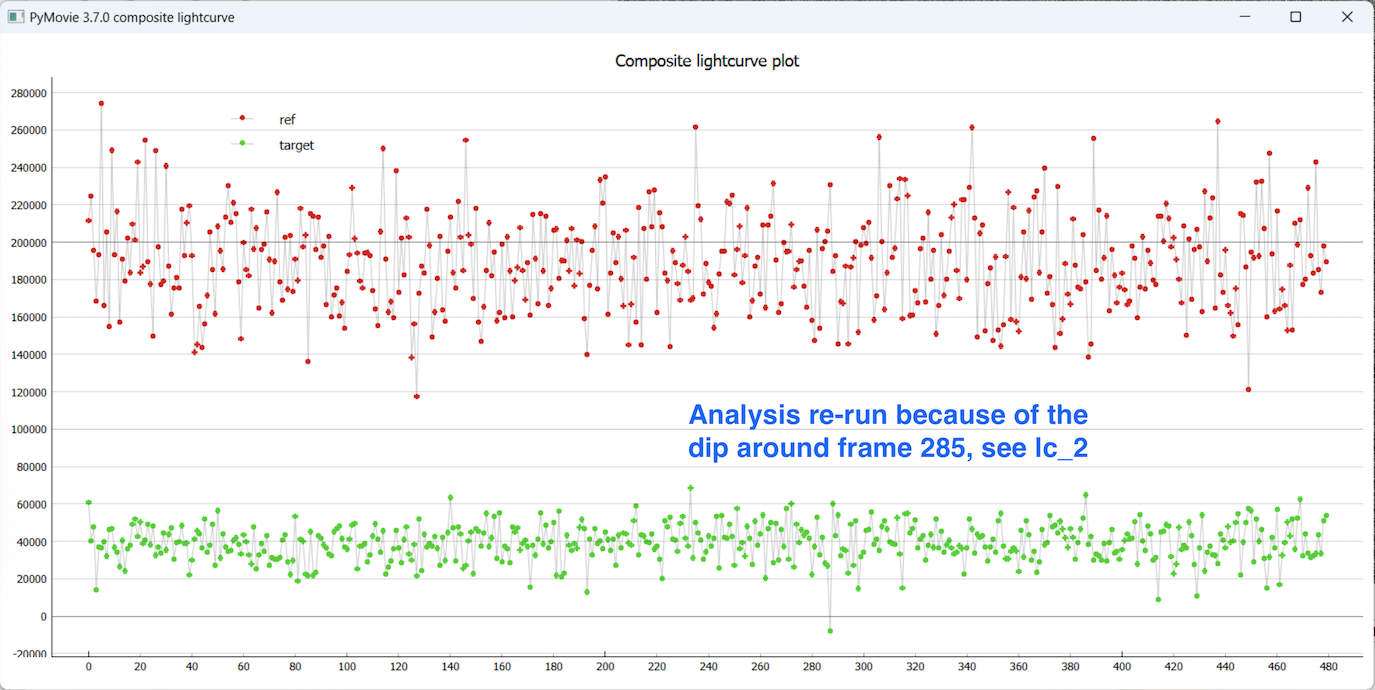
Task: Select the 'target' legend label
Action: 296,145
